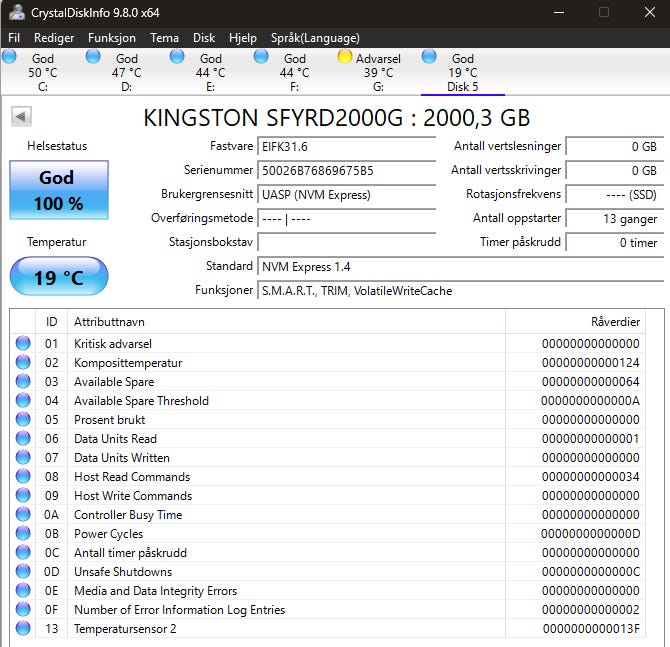Click status orb for Kritisk advarsel row

tap(23, 344)
